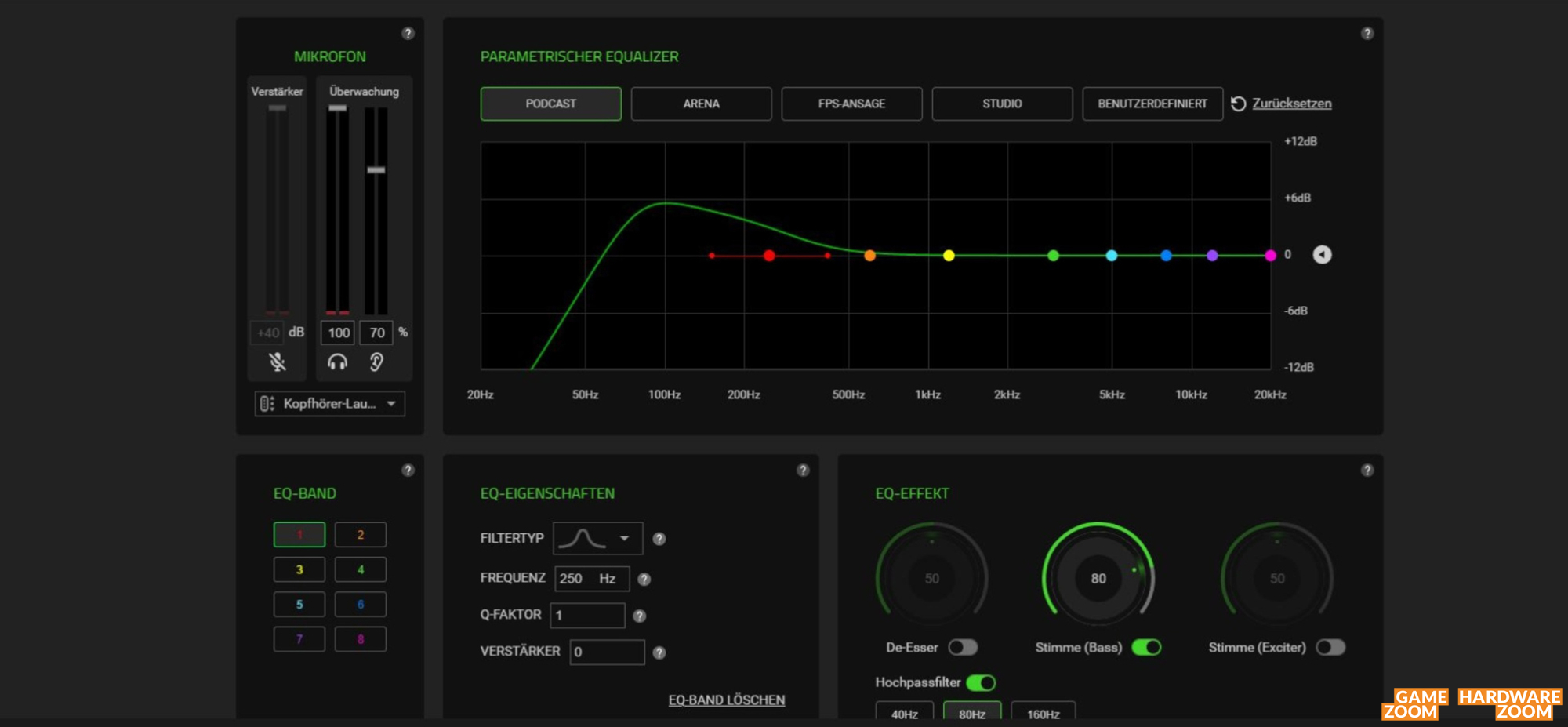Open the Kopfhörer-Lau... device dropdown

click(x=330, y=403)
